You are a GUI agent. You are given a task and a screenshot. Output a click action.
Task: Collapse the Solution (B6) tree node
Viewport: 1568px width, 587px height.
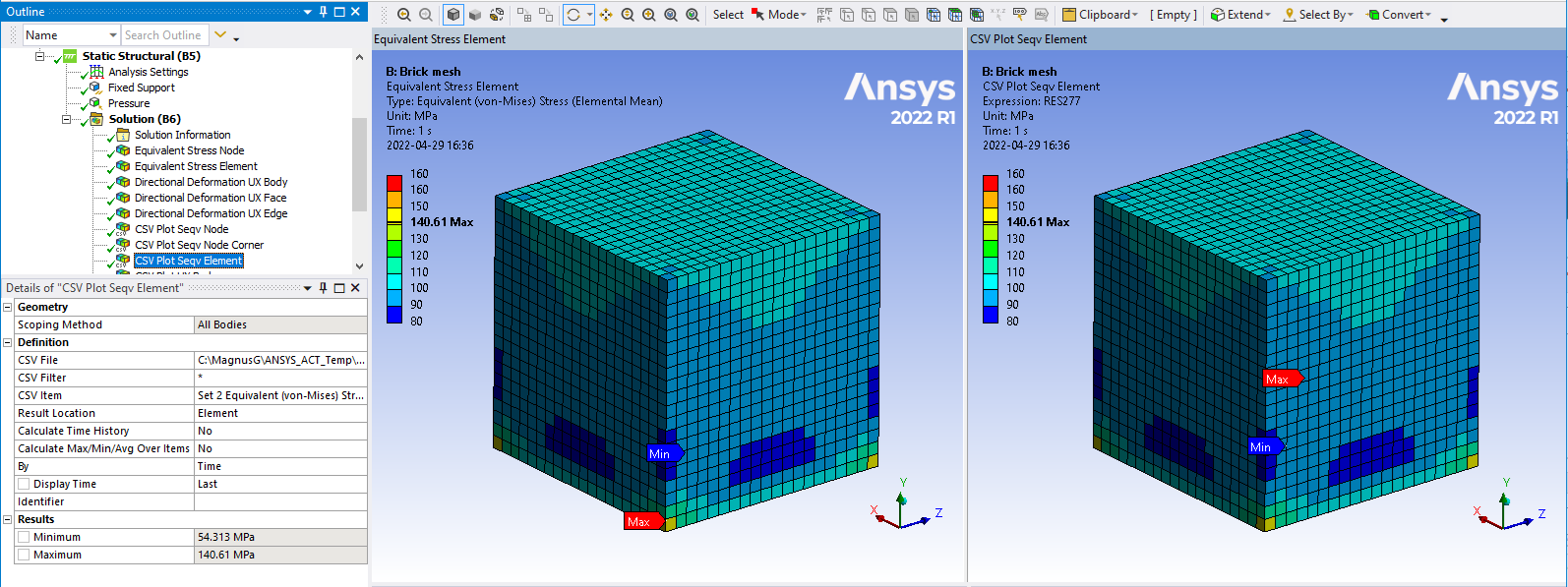67,119
